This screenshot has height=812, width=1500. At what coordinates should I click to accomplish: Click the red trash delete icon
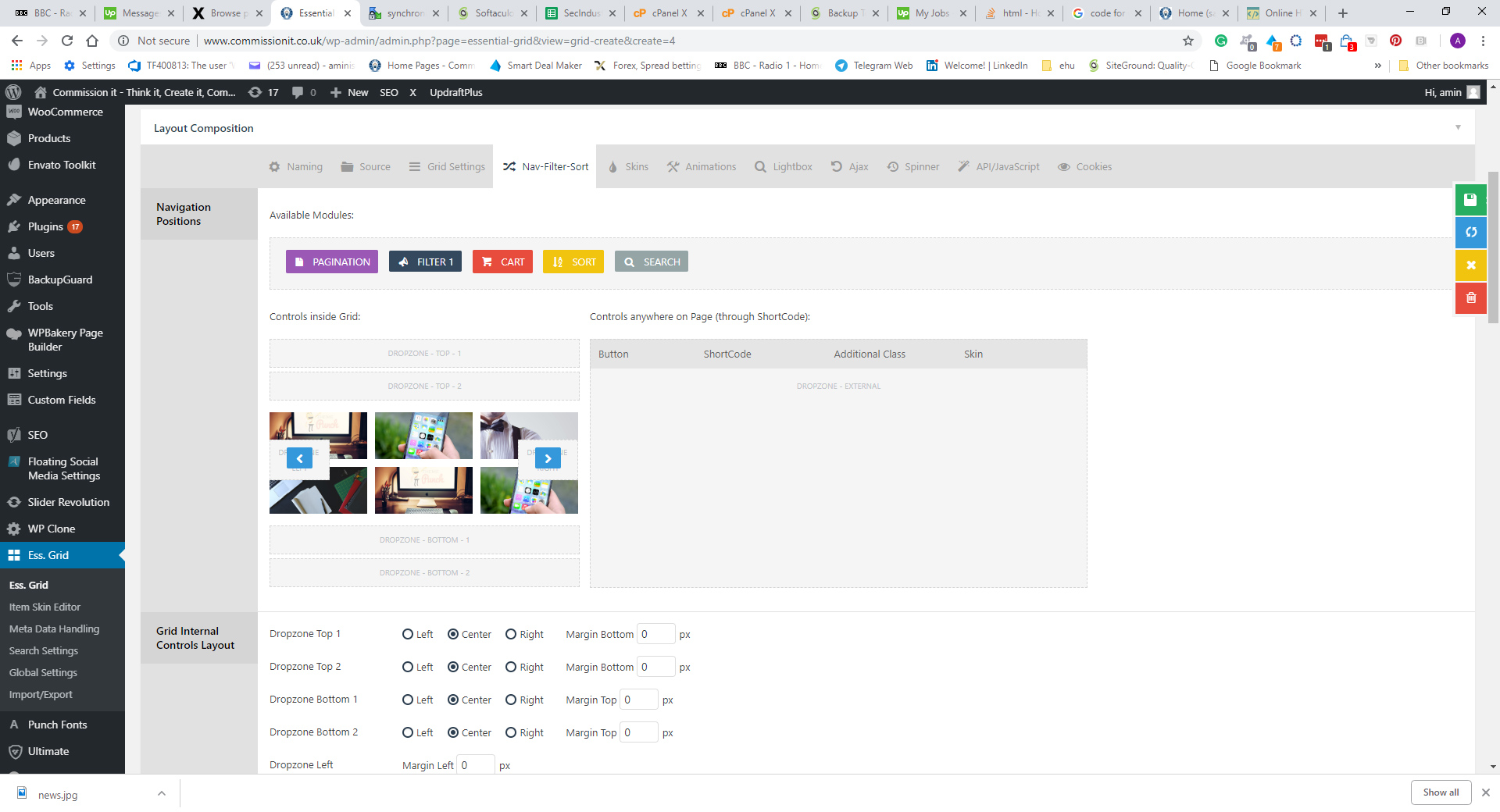(x=1470, y=297)
